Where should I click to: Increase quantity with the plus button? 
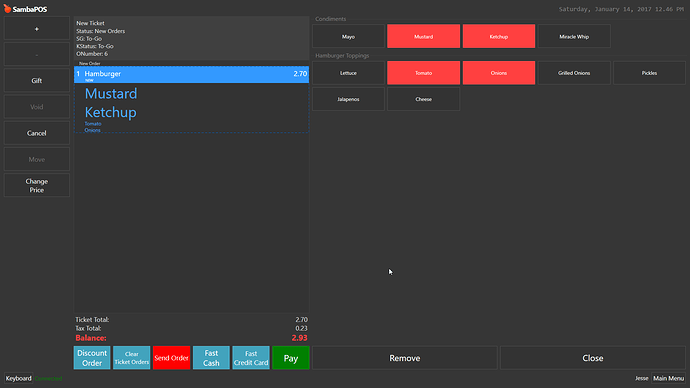click(37, 29)
